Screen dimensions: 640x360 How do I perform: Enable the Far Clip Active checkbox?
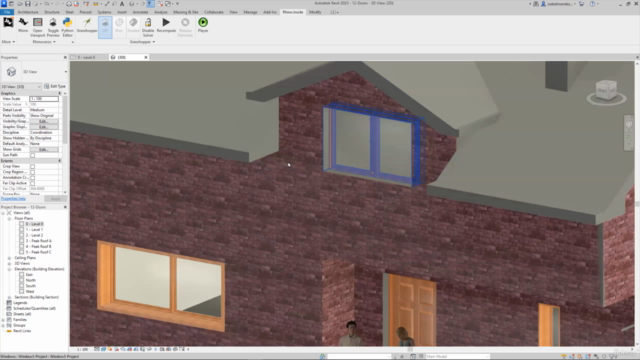[x=33, y=184]
